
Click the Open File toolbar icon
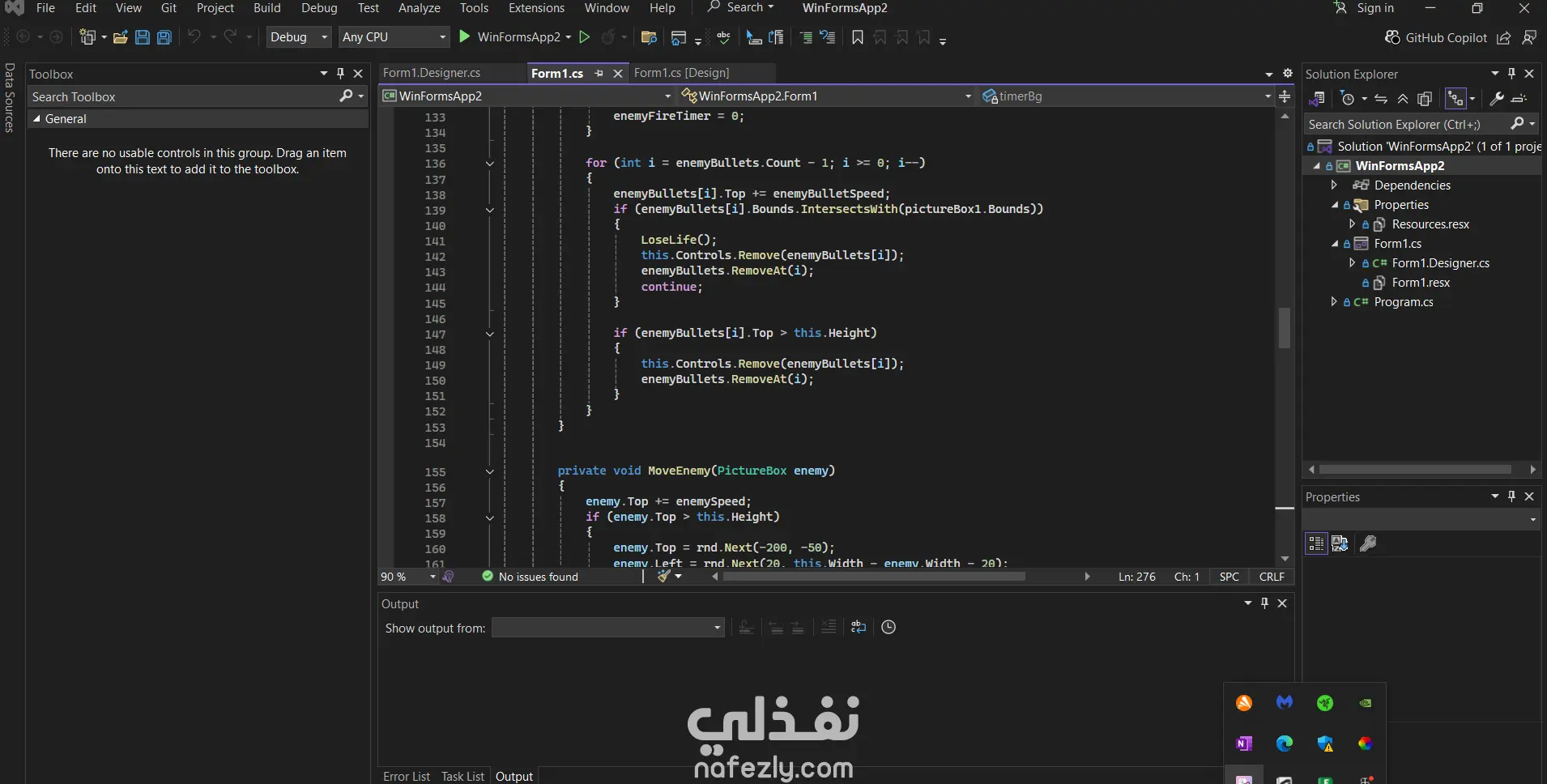pos(121,37)
